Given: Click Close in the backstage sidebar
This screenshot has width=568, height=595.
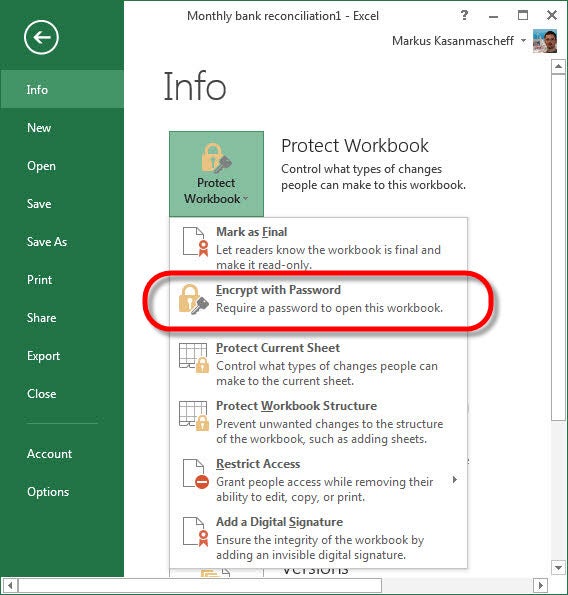Looking at the screenshot, I should point(62,394).
